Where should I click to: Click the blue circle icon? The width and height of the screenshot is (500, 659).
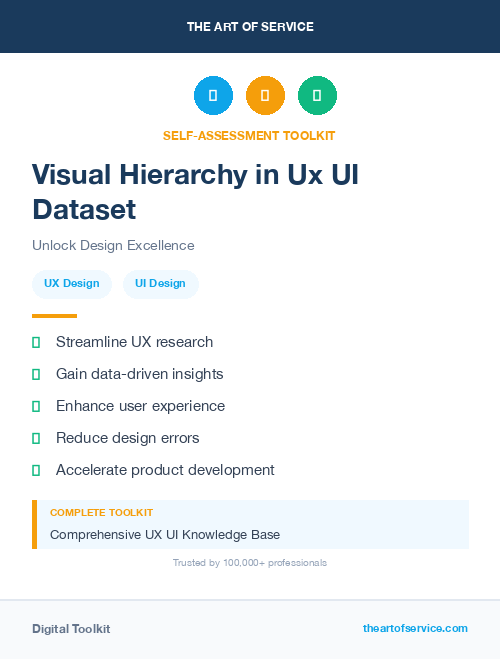coord(213,95)
